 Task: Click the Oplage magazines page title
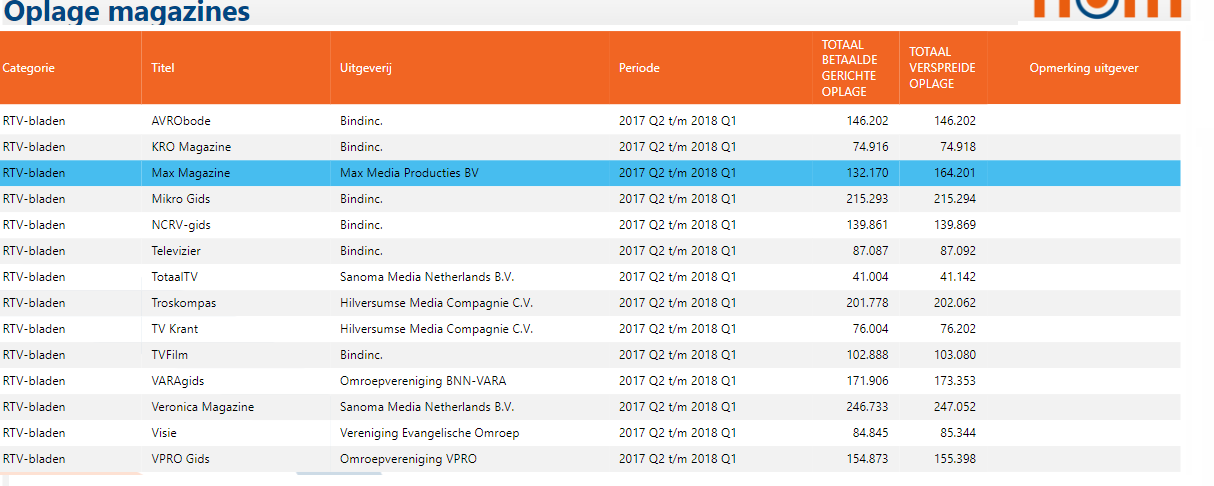point(128,12)
